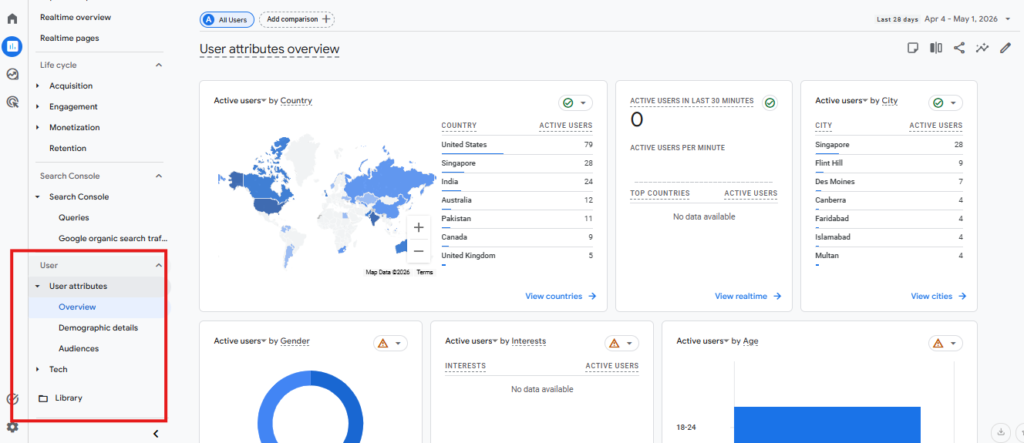Collapse the Life cycle section
This screenshot has width=1024, height=443.
[159, 65]
